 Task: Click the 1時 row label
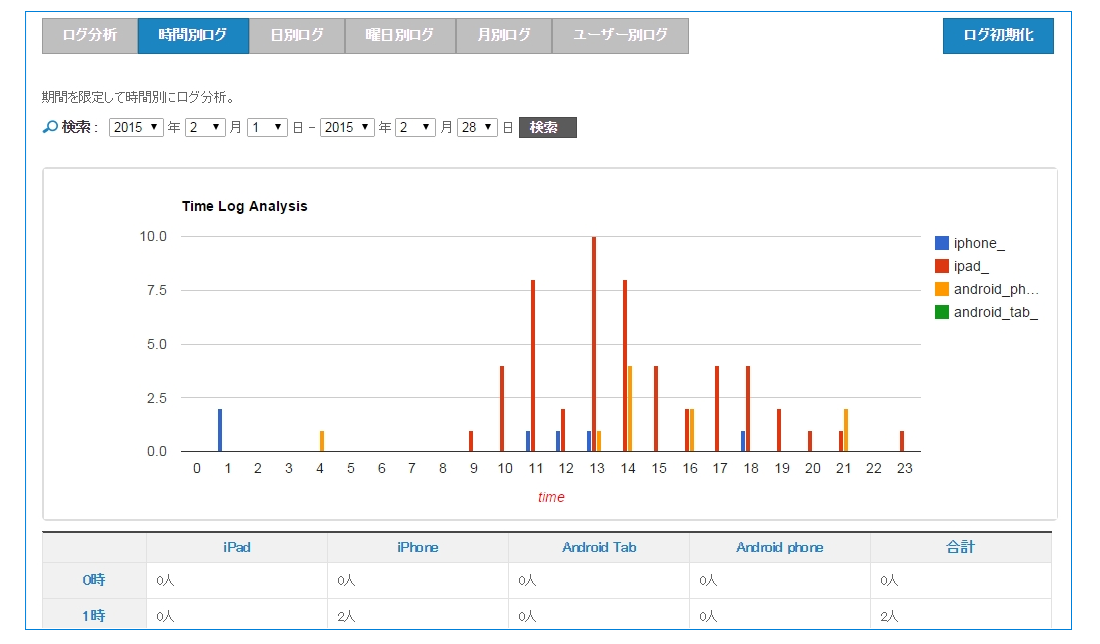94,616
